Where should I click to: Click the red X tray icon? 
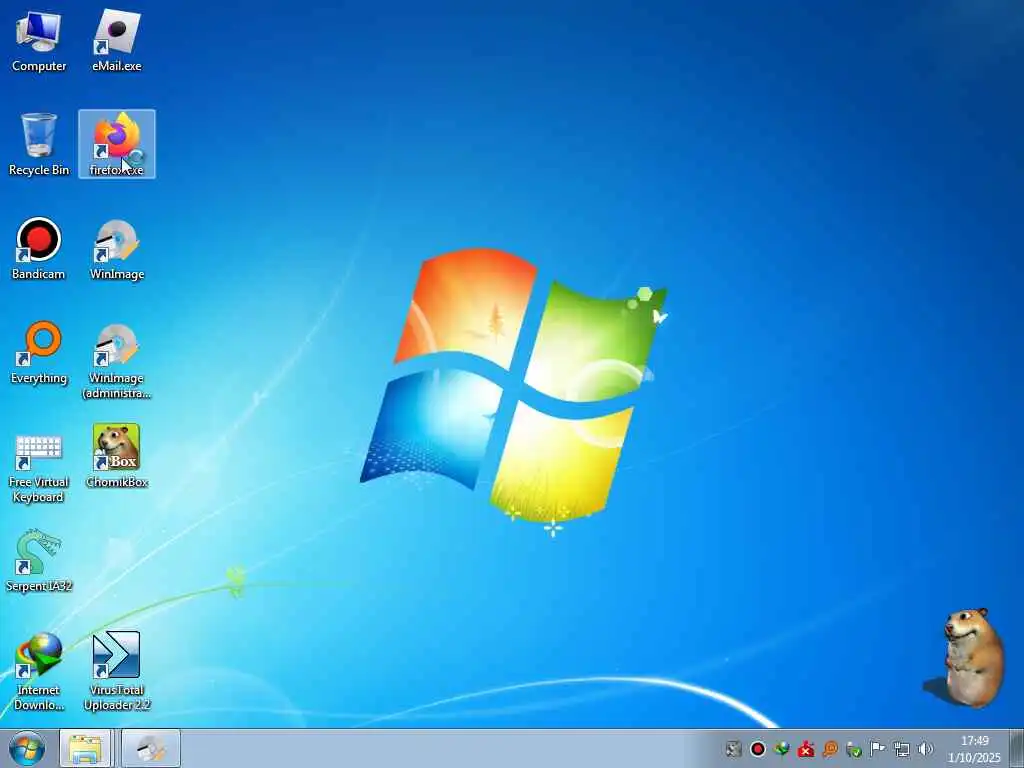tap(806, 749)
